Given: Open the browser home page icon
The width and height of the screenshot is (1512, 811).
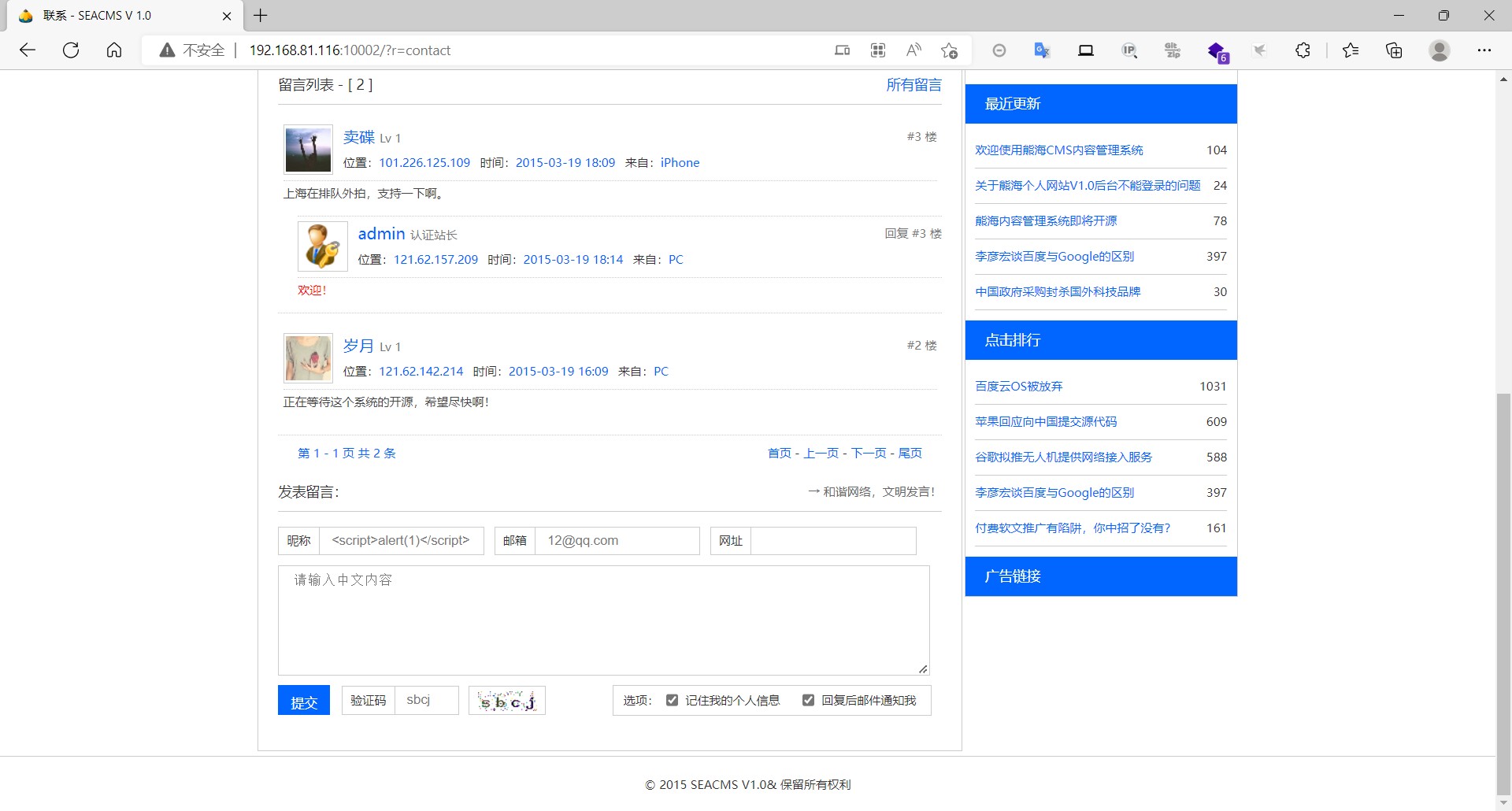Looking at the screenshot, I should [114, 50].
